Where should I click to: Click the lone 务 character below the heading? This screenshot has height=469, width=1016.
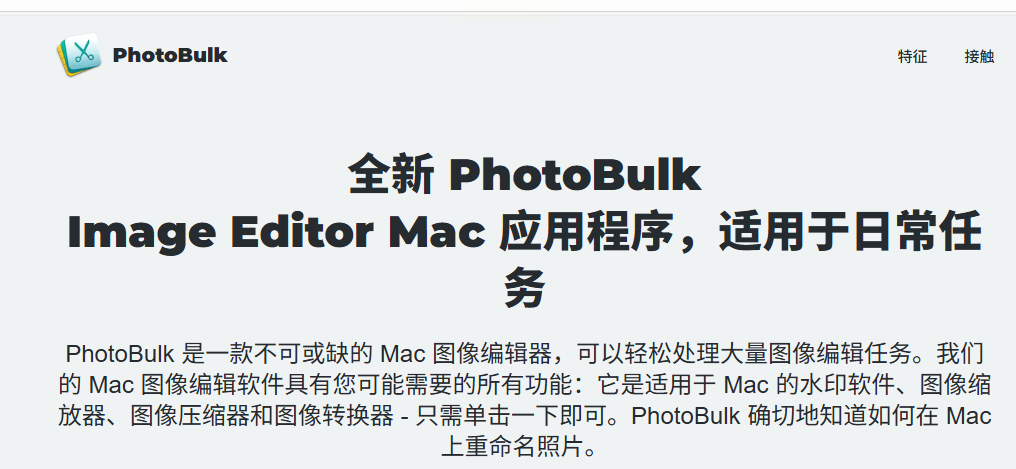click(x=525, y=288)
